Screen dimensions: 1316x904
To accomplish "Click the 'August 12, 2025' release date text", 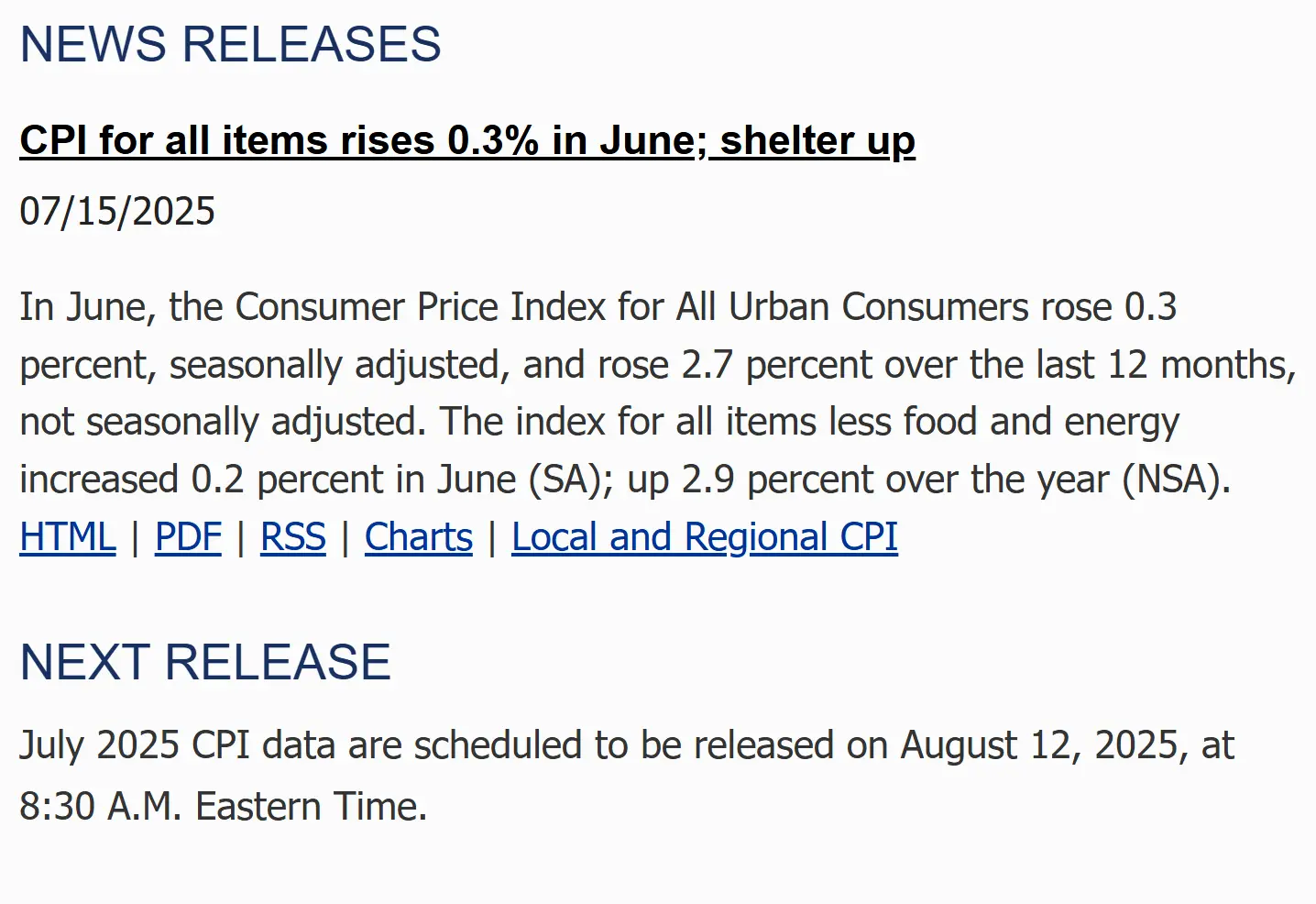I will click(x=1039, y=745).
